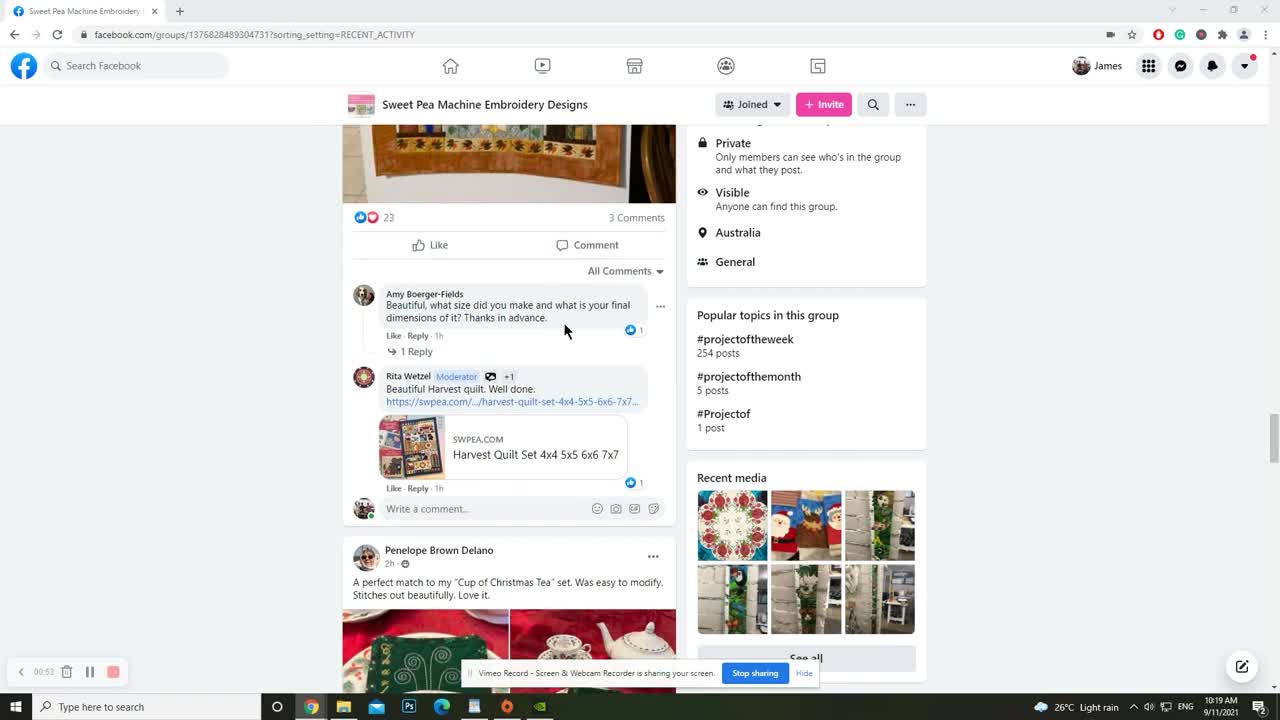Open the Windows Start menu

[16, 707]
